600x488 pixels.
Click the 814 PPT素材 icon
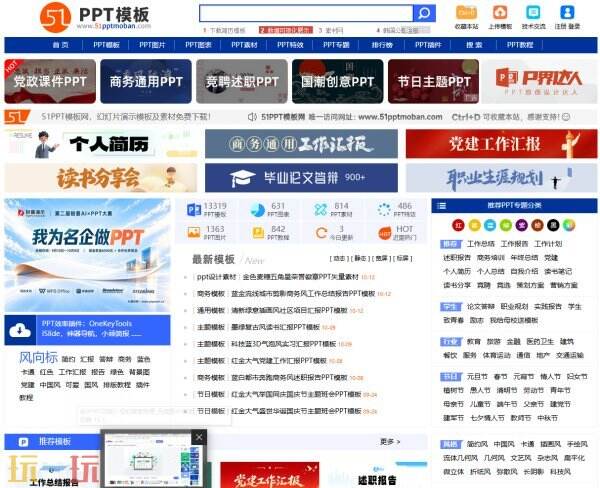[x=321, y=210]
